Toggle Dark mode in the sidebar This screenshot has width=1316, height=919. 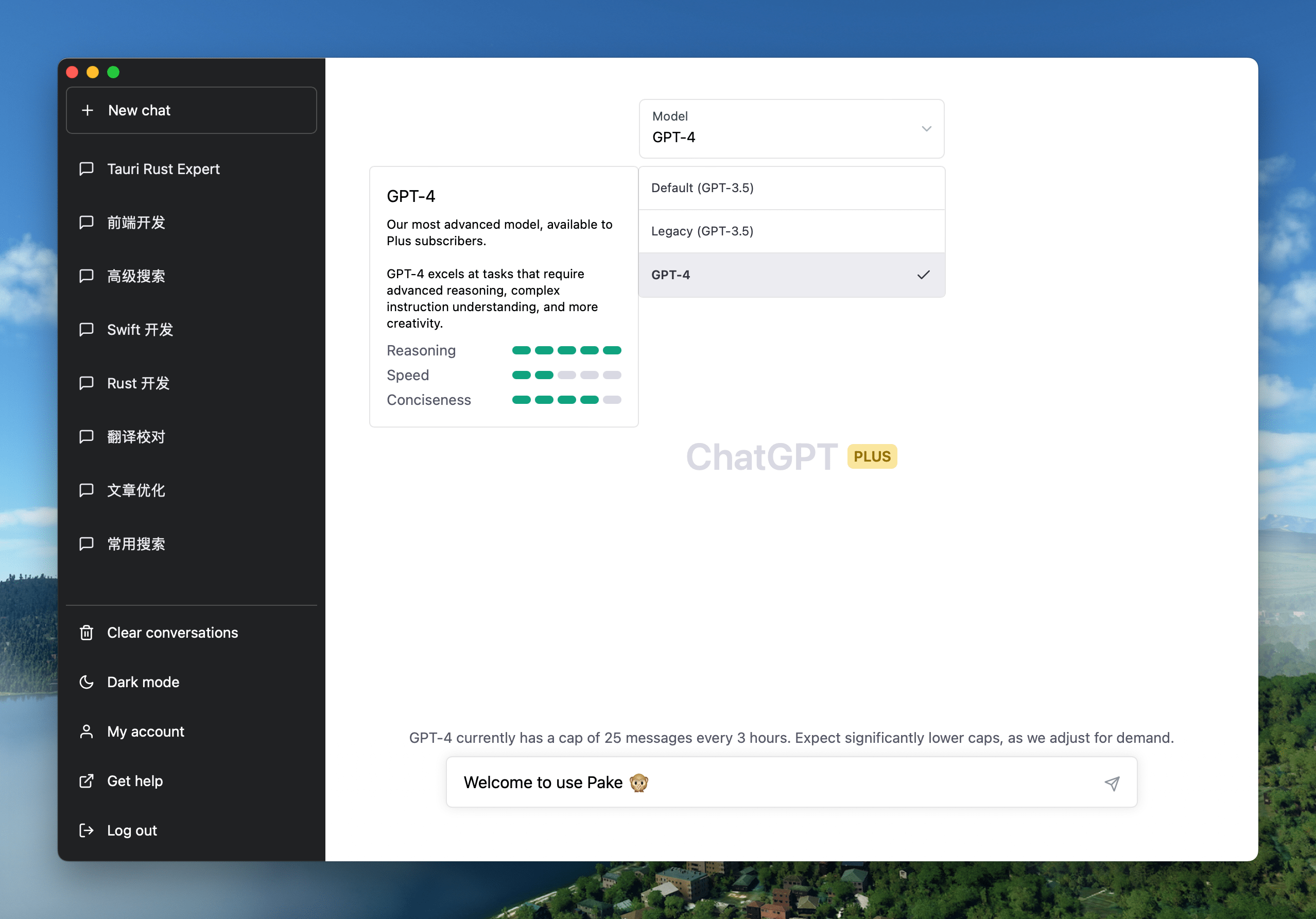click(143, 682)
